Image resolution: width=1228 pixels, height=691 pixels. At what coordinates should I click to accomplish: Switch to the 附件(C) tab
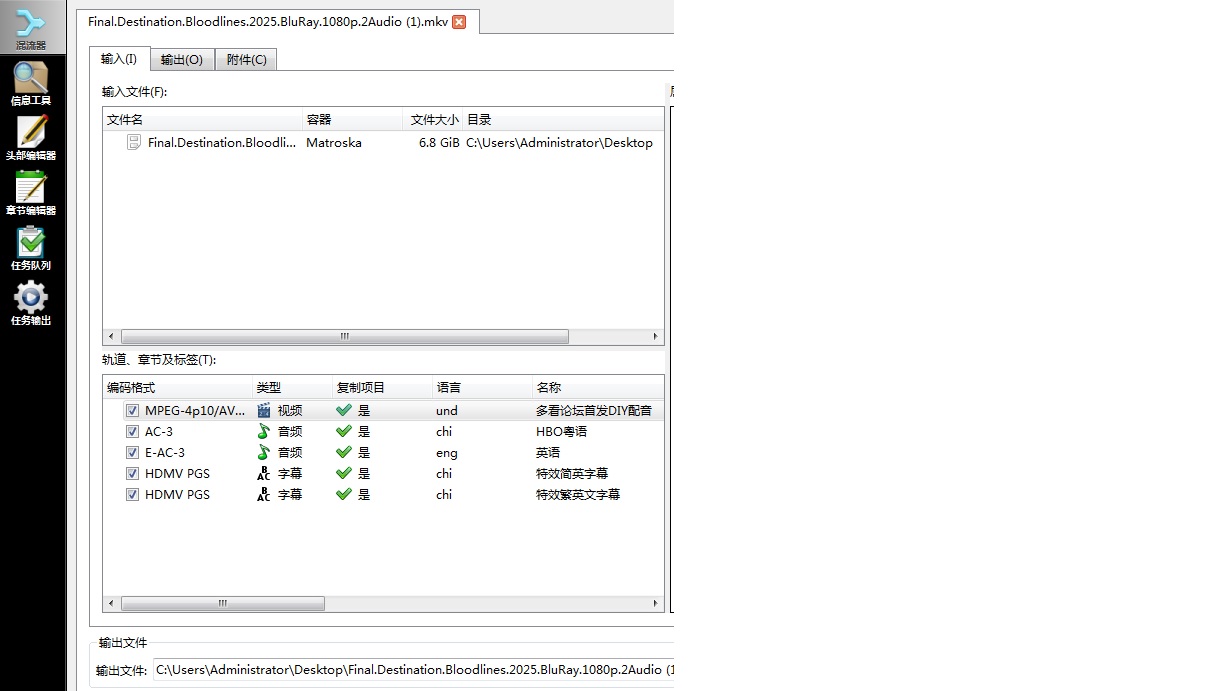(x=246, y=60)
